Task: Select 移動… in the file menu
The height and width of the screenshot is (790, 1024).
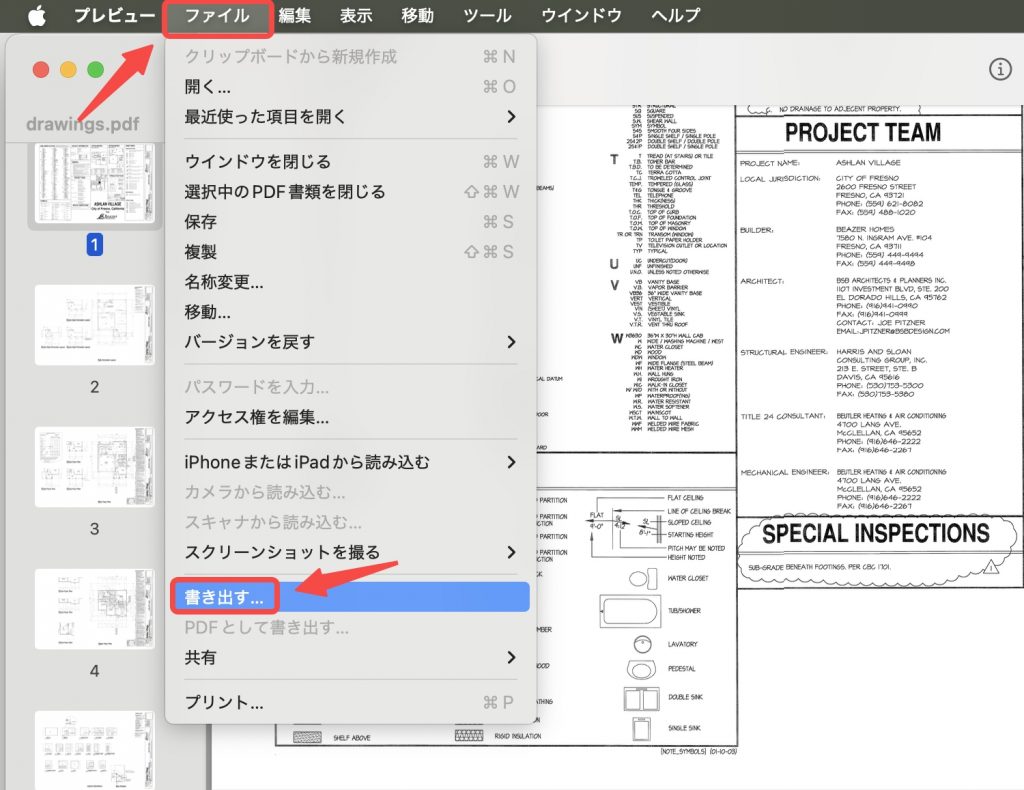Action: (x=351, y=312)
